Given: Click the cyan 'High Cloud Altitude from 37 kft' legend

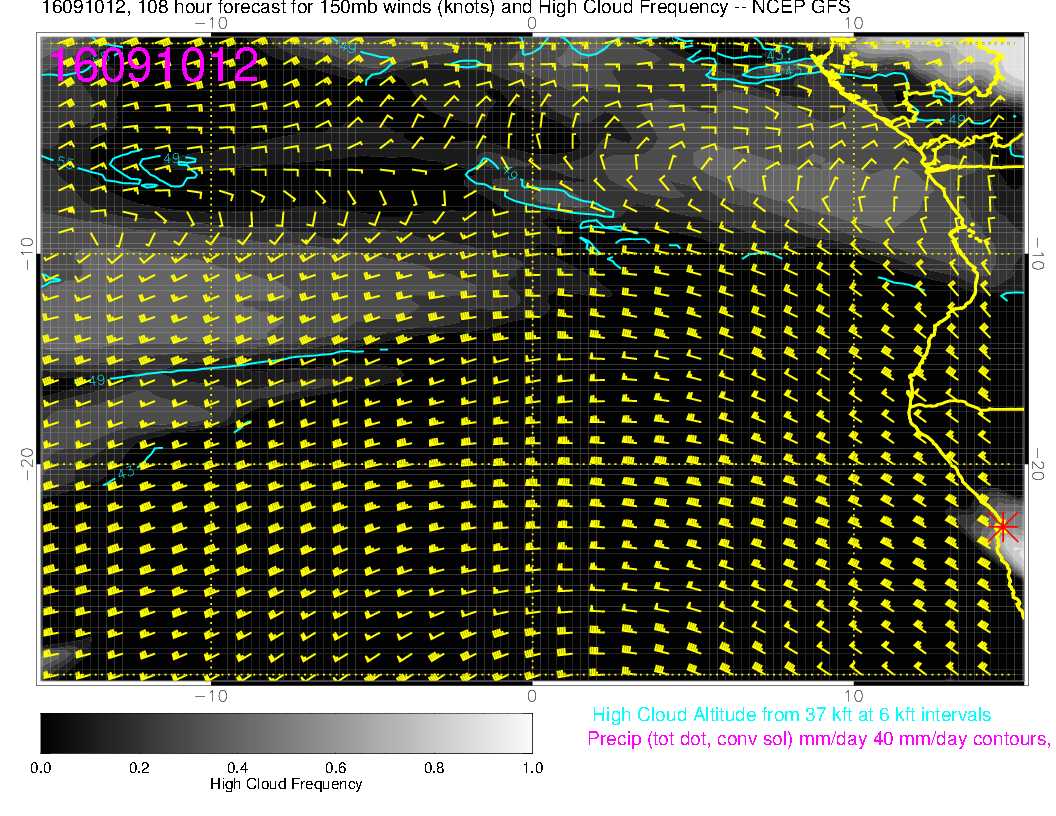Looking at the screenshot, I should coord(791,715).
